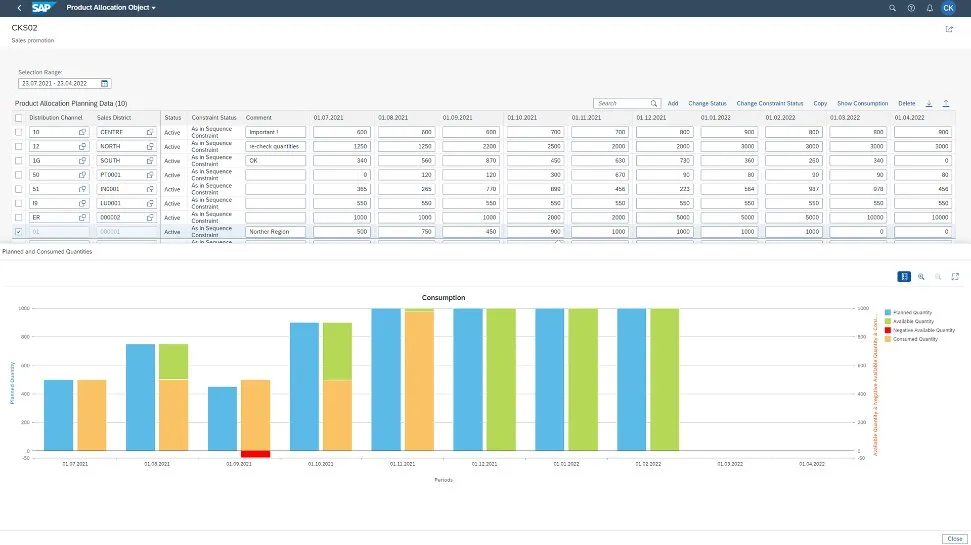Viewport: 971px width, 545px height.
Task: Open value help for Sales District CENTRE
Action: (x=150, y=132)
